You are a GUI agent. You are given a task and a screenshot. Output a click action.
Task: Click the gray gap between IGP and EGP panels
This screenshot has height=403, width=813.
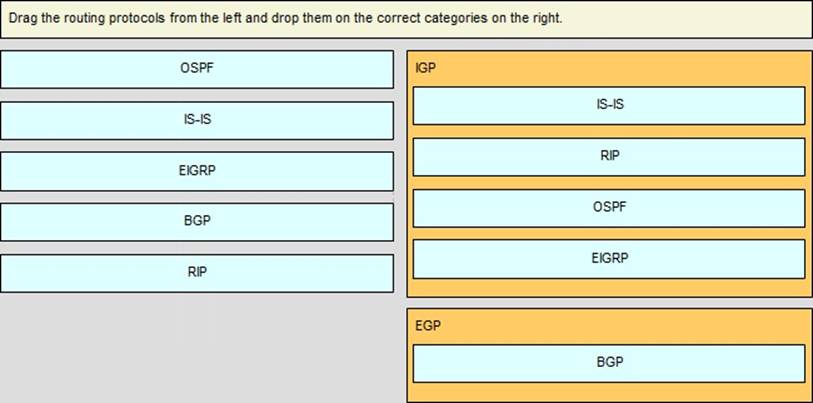coord(609,303)
